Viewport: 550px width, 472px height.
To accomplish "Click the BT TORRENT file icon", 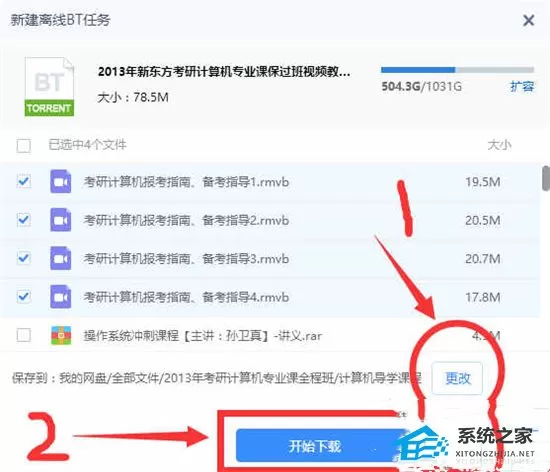I will 49,87.
